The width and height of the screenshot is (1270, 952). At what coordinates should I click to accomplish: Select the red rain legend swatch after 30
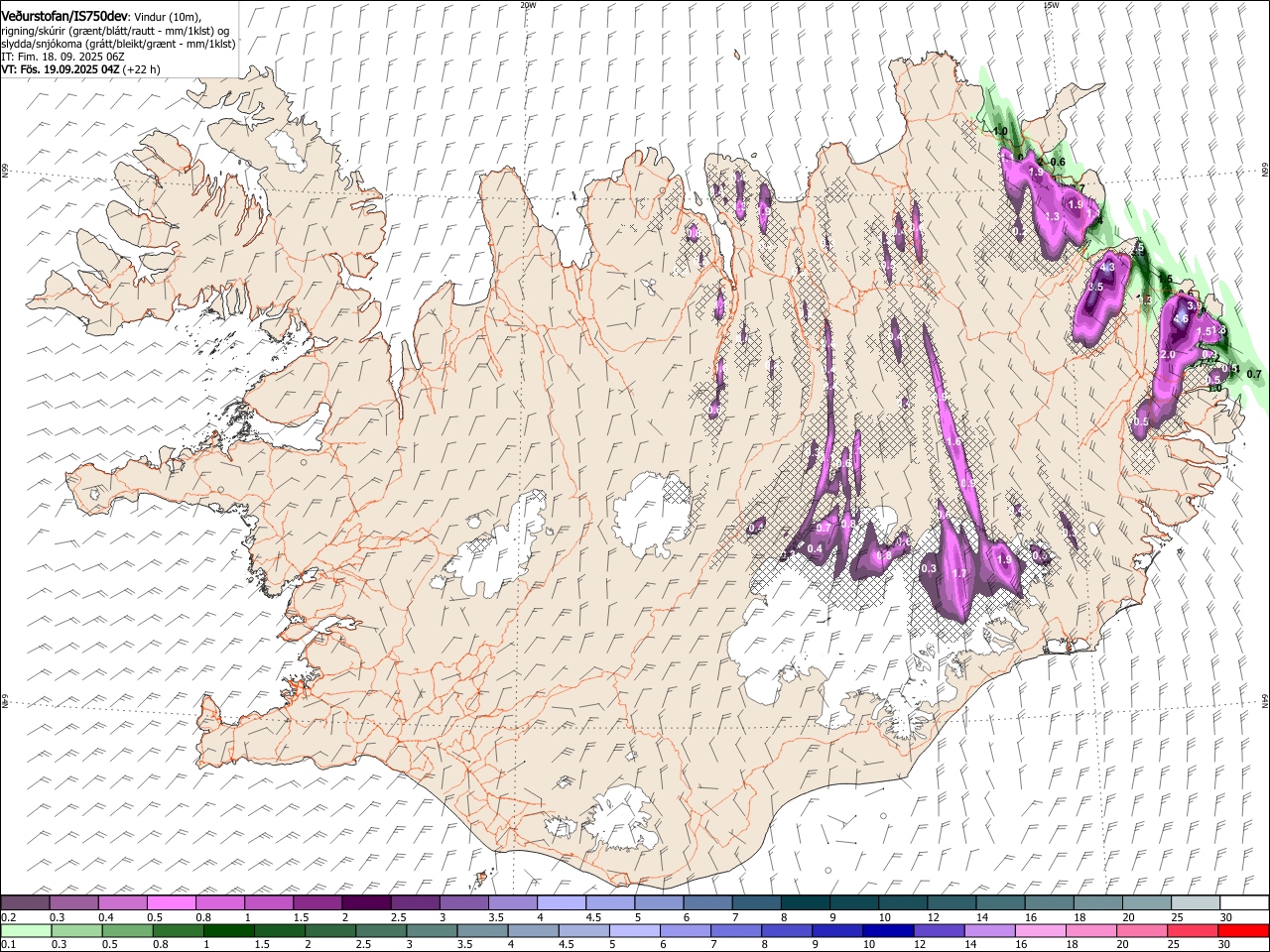1243,930
